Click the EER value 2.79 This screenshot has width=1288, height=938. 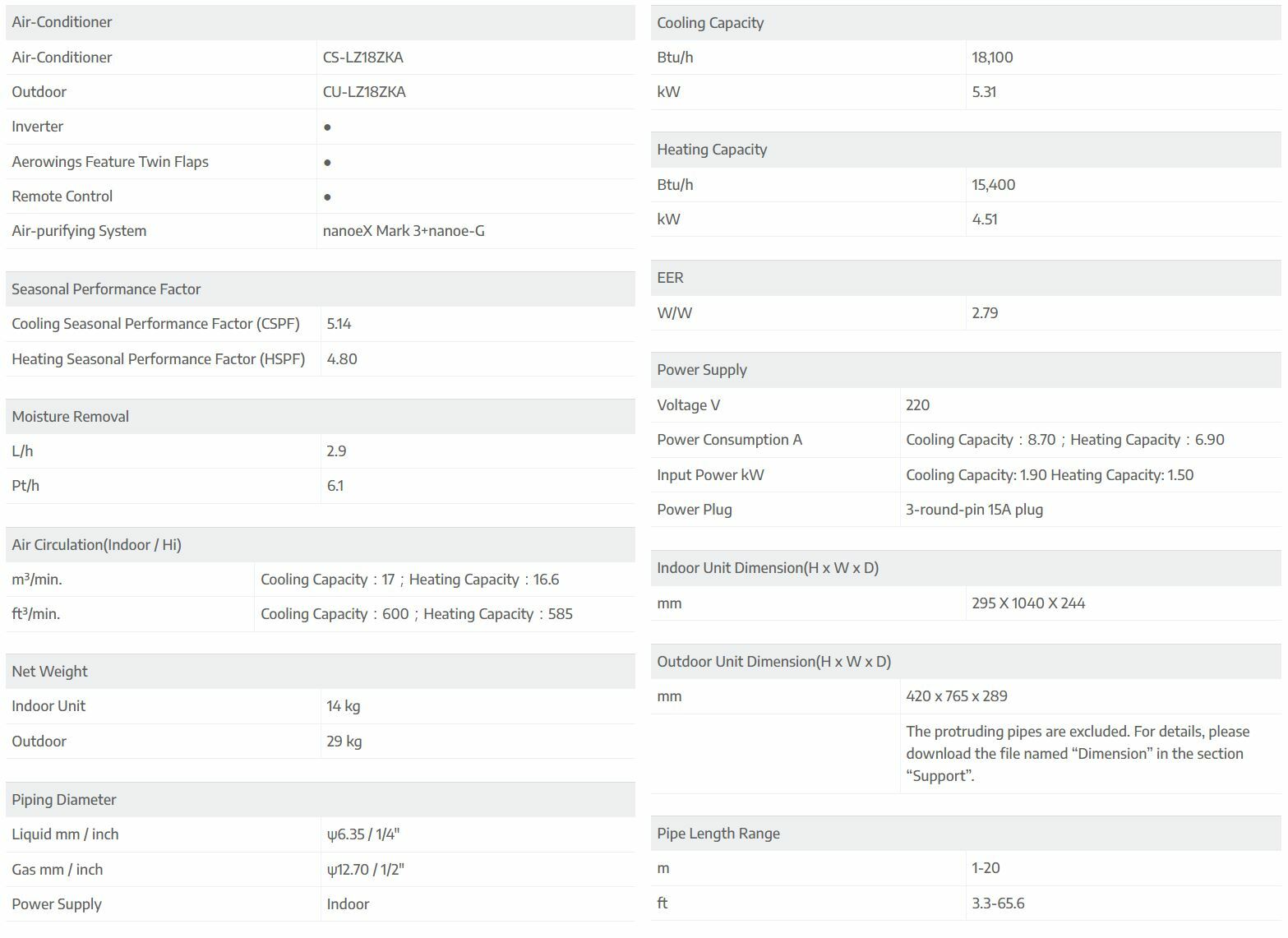[x=985, y=313]
